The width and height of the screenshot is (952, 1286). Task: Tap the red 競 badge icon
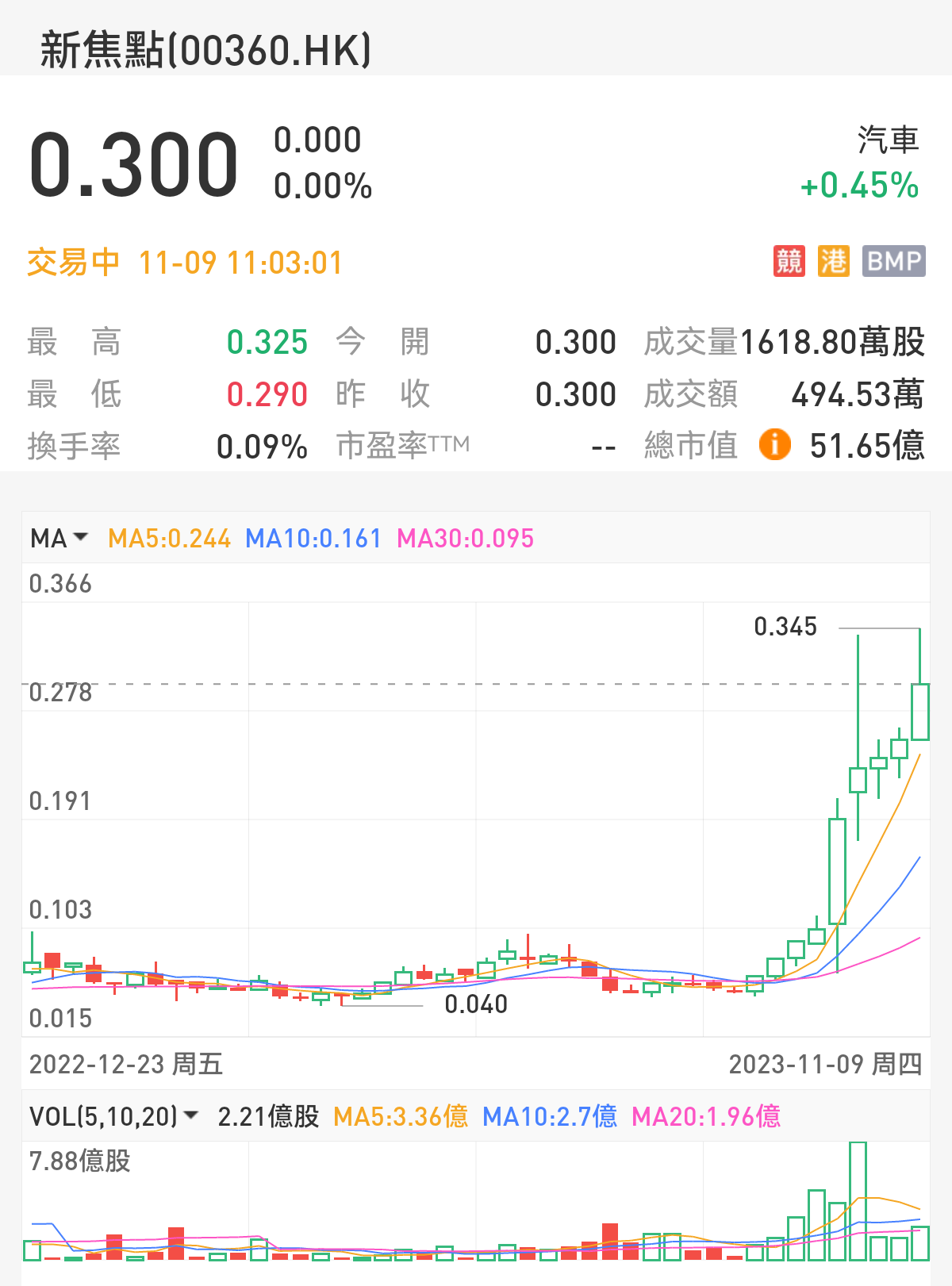tap(789, 261)
